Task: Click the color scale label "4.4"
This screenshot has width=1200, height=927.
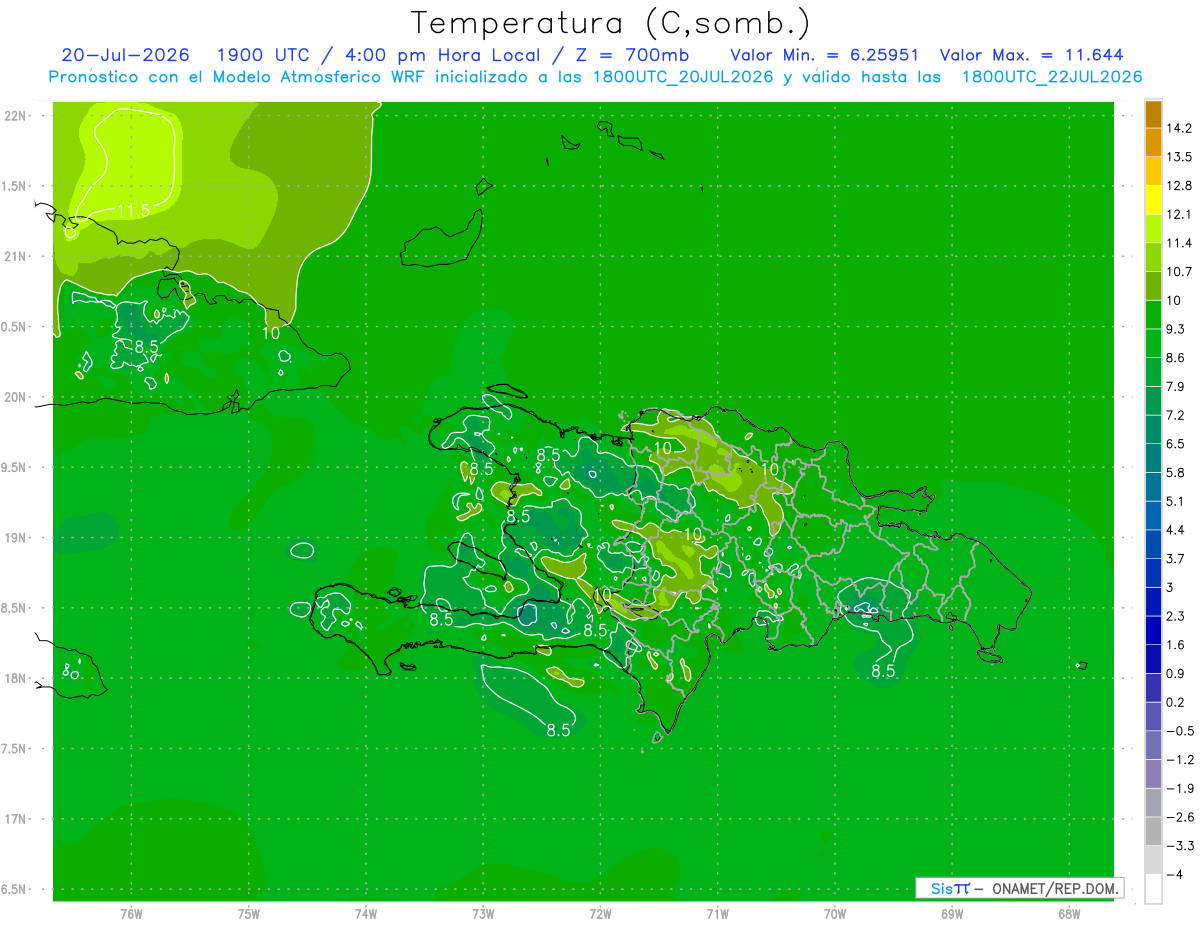Action: tap(1176, 530)
